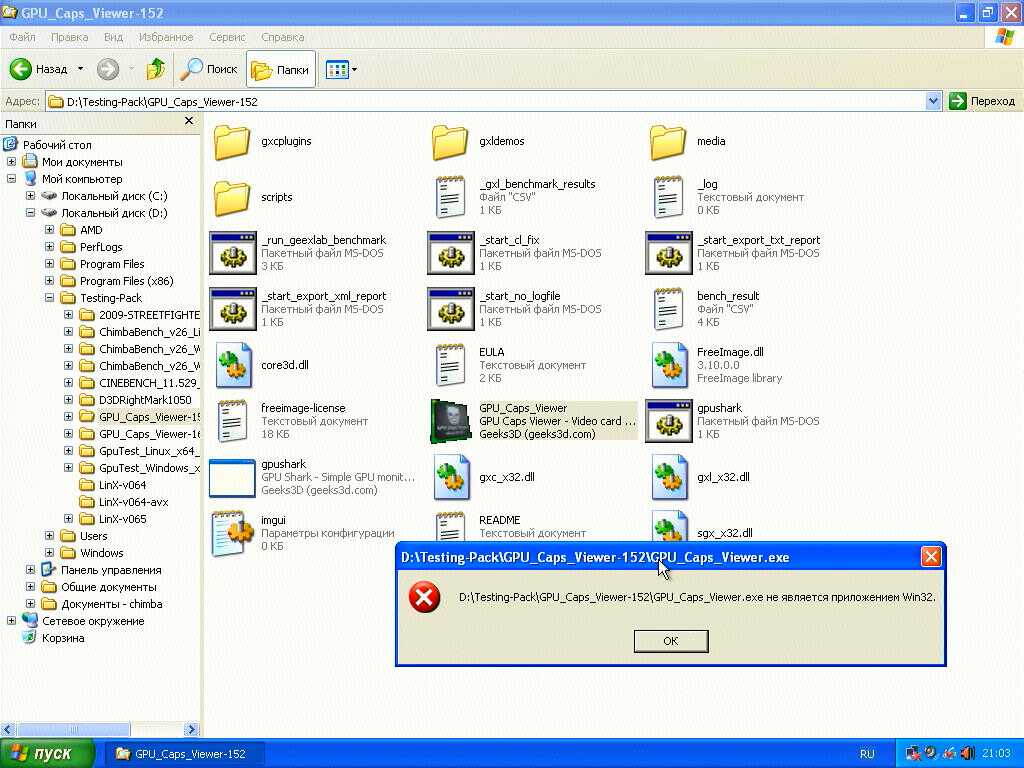1024x768 pixels.
Task: Click the volume speaker tray icon
Action: [967, 753]
